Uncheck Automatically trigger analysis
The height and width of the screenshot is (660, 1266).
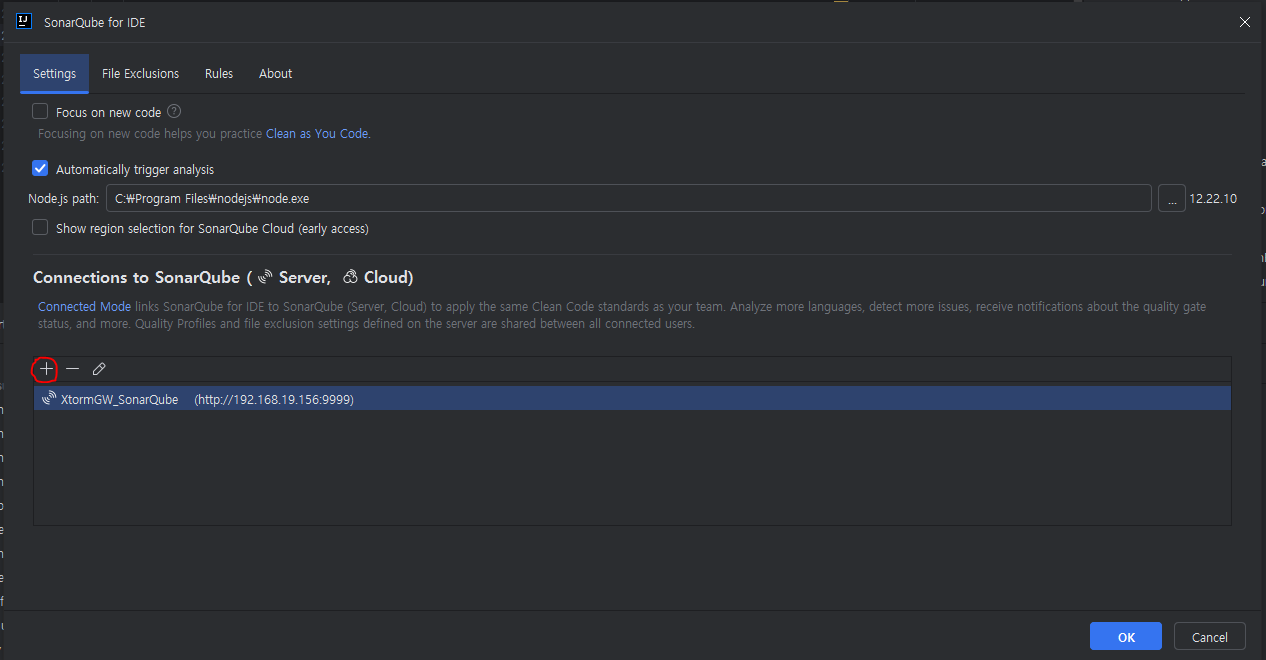40,169
